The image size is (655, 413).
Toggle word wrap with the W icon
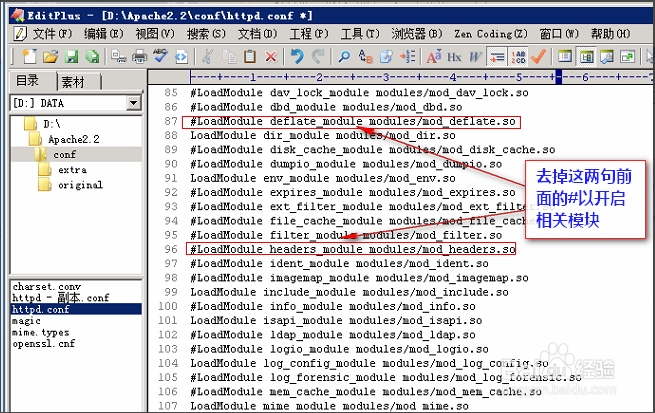pyautogui.click(x=475, y=56)
